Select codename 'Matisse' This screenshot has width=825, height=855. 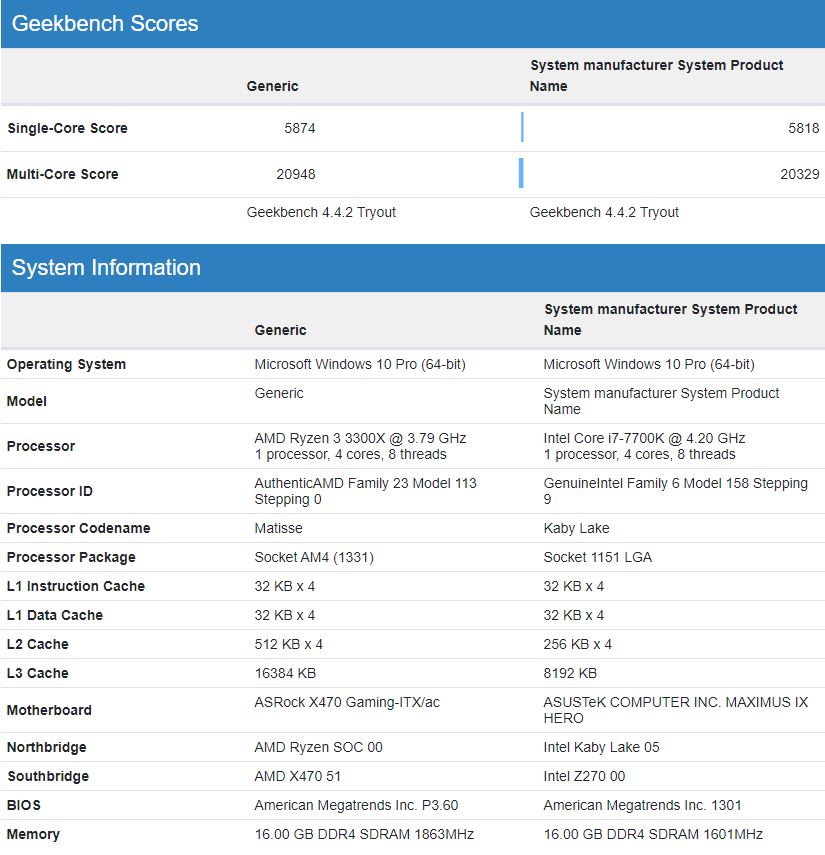tap(279, 528)
